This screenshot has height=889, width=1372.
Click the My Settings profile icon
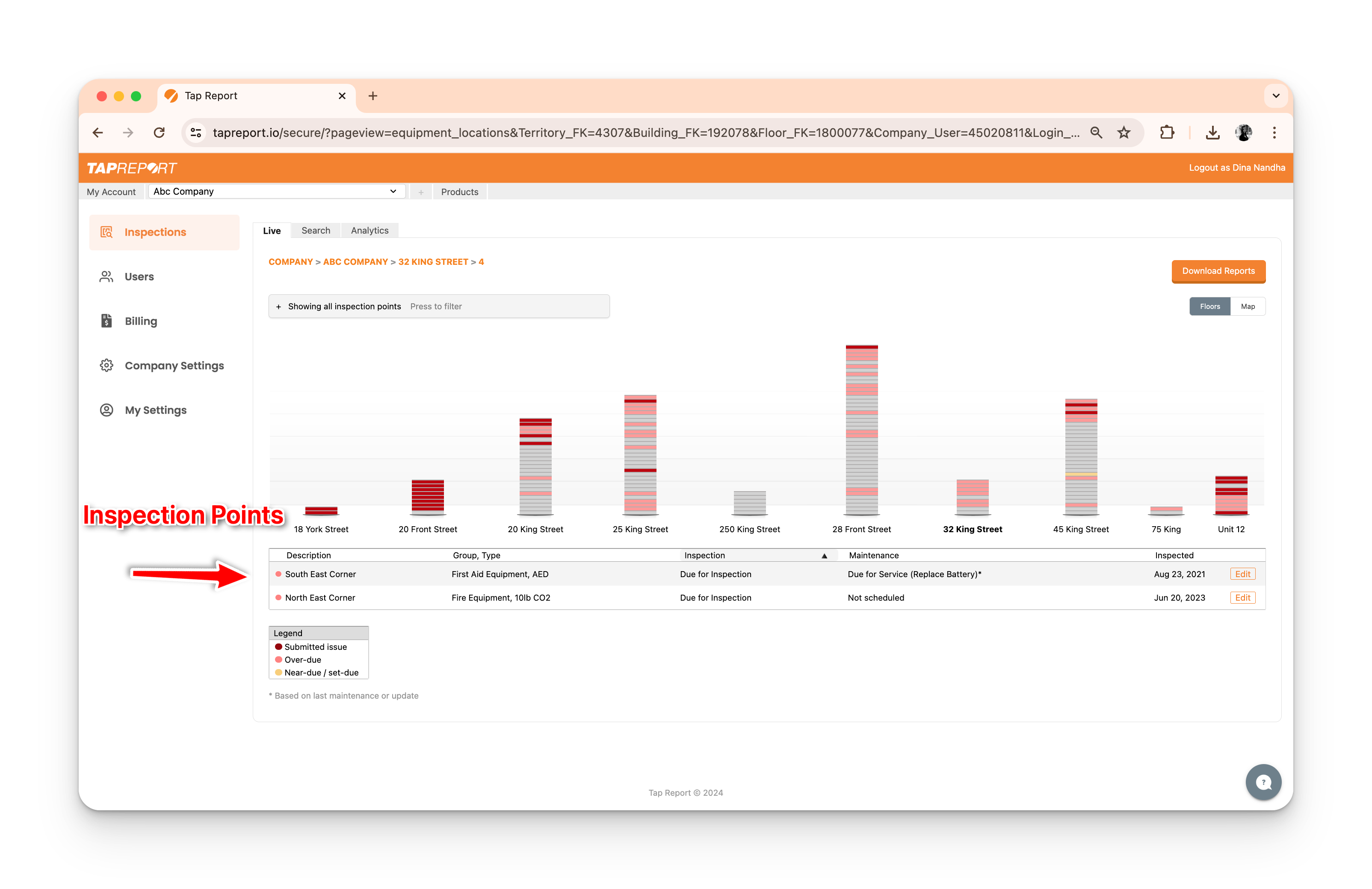tap(106, 410)
